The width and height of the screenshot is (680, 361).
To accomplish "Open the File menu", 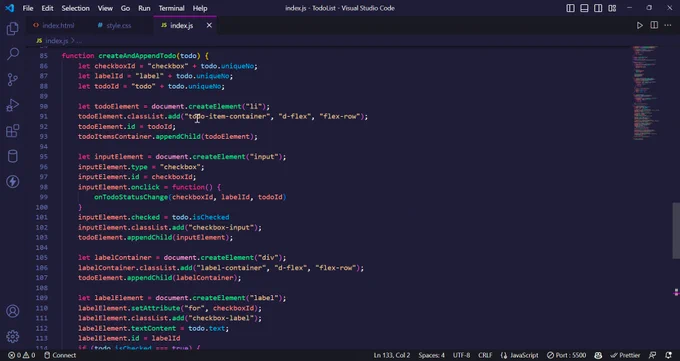I will (x=28, y=8).
